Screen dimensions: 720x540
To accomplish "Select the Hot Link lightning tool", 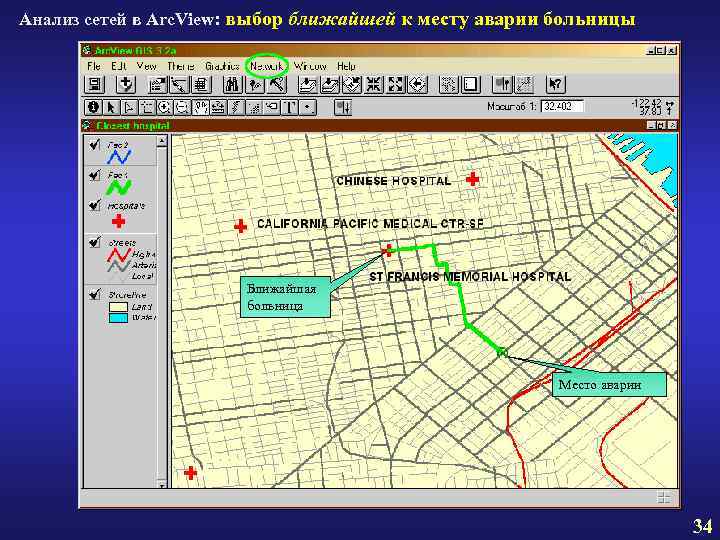I will [x=236, y=107].
